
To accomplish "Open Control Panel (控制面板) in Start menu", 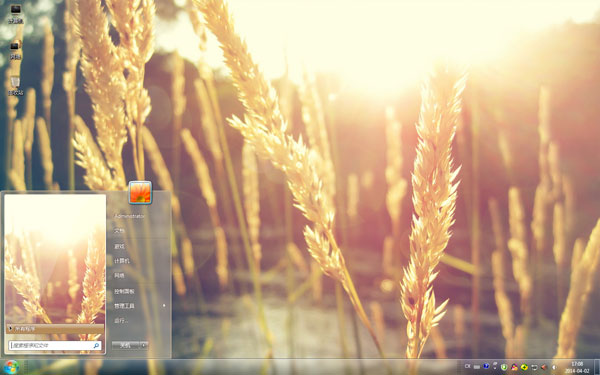I will [124, 292].
